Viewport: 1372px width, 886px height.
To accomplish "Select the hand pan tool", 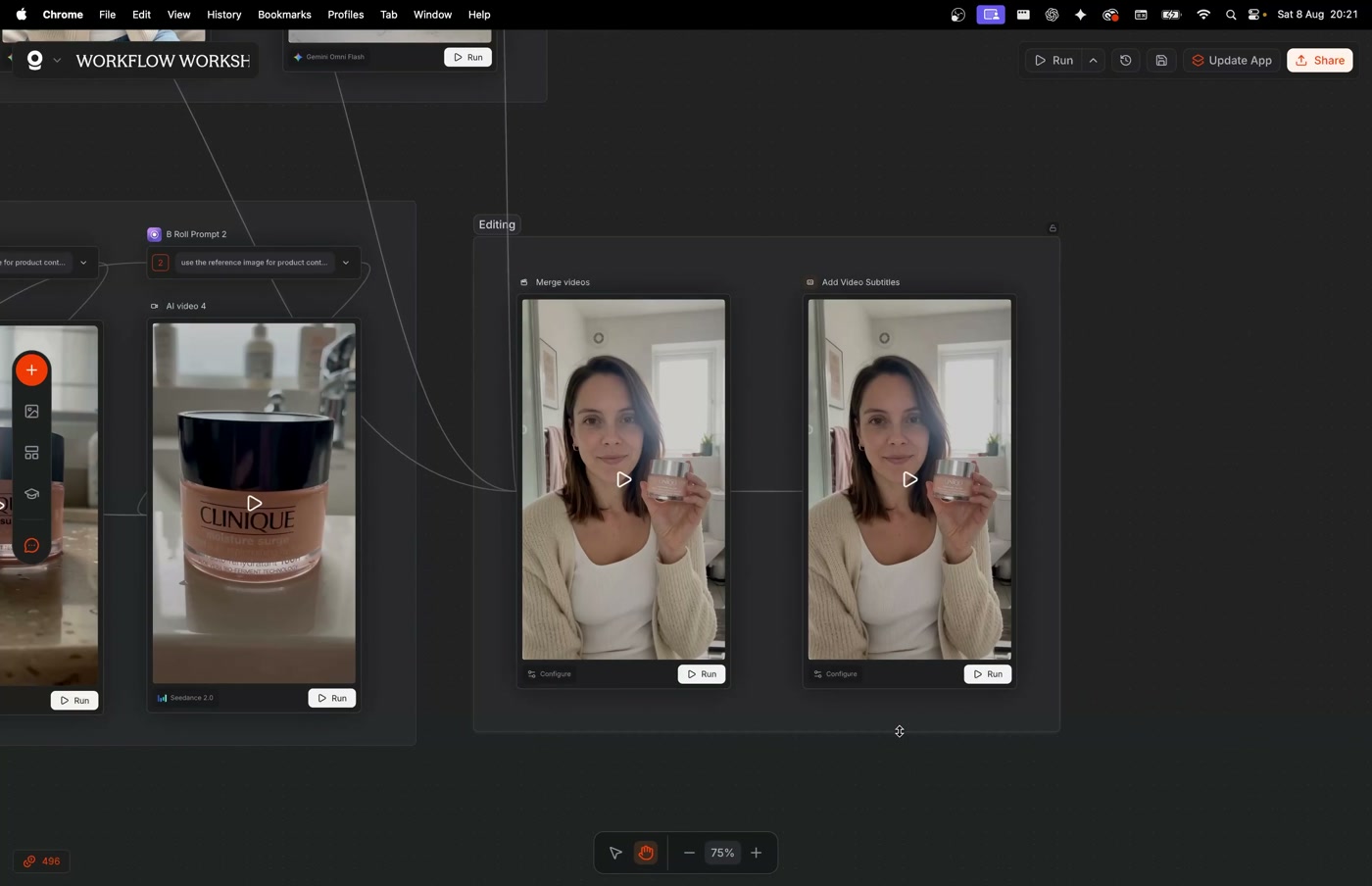I will [x=646, y=853].
